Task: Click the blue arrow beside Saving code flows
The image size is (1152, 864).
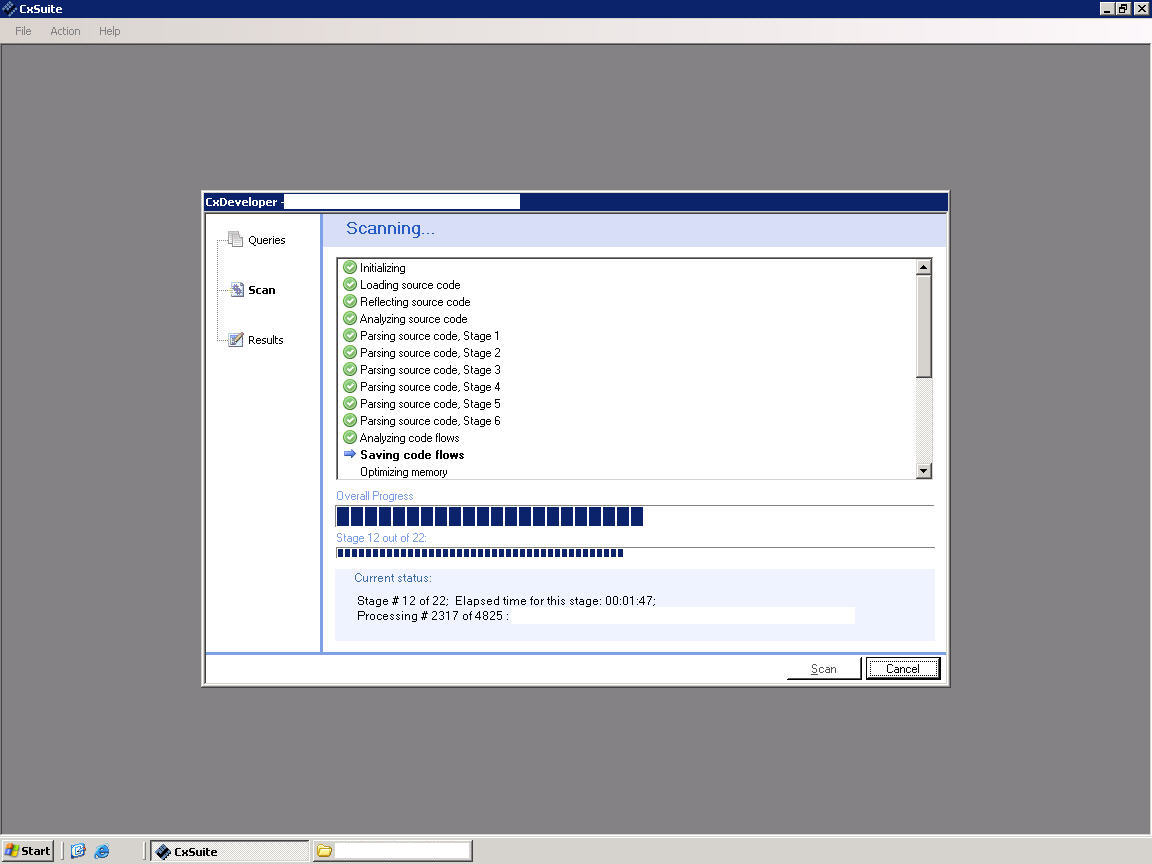Action: (x=350, y=454)
